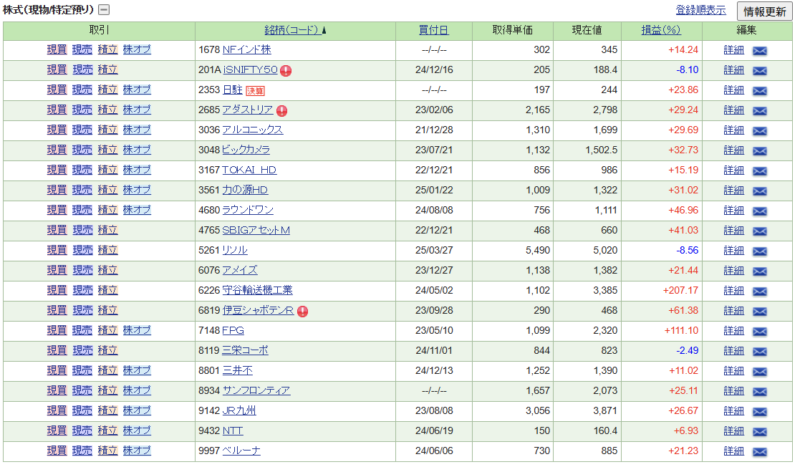800x467 pixels.
Task: Click 株オプ in the TOKAI HD row
Action: 137,169
